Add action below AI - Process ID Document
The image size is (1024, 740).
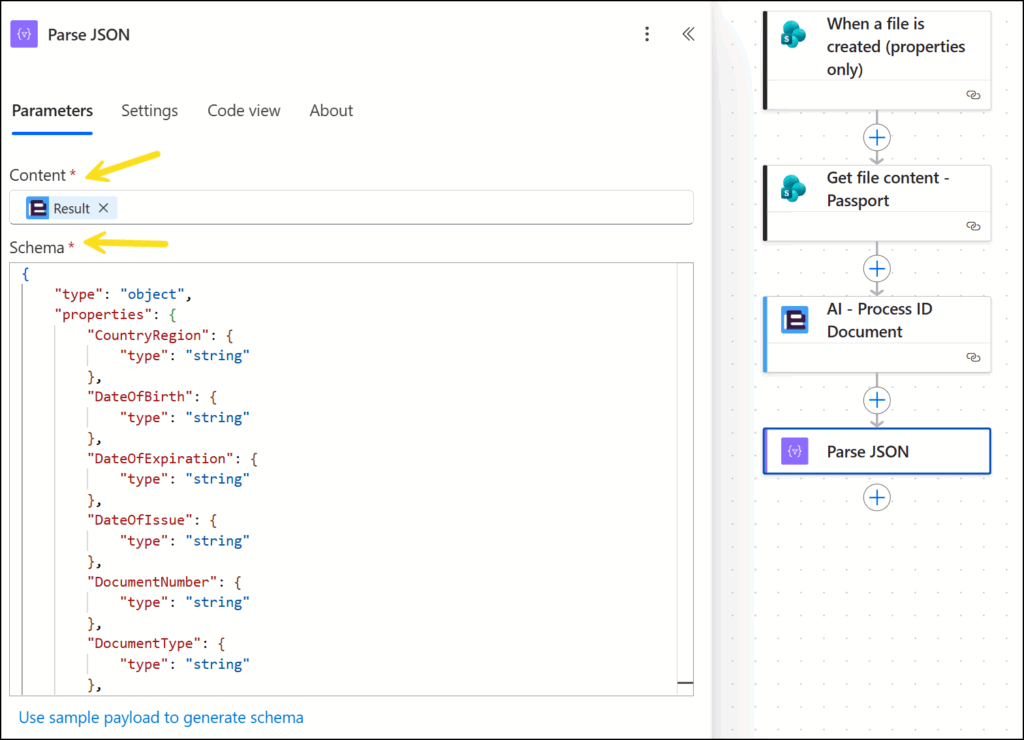click(877, 400)
